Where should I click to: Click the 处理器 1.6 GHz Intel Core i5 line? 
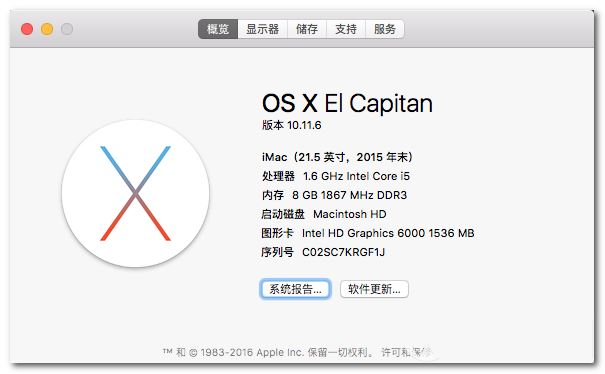pos(336,176)
